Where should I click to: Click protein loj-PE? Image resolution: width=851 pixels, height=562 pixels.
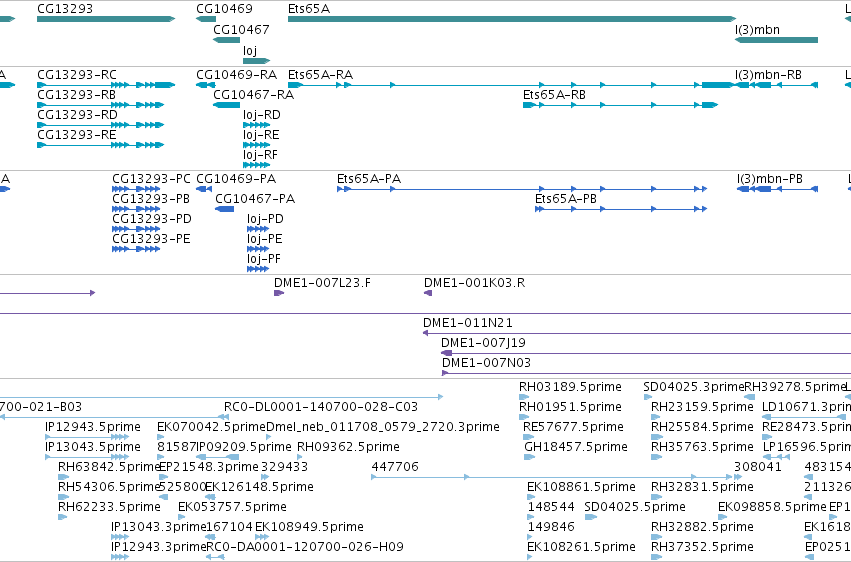258,249
